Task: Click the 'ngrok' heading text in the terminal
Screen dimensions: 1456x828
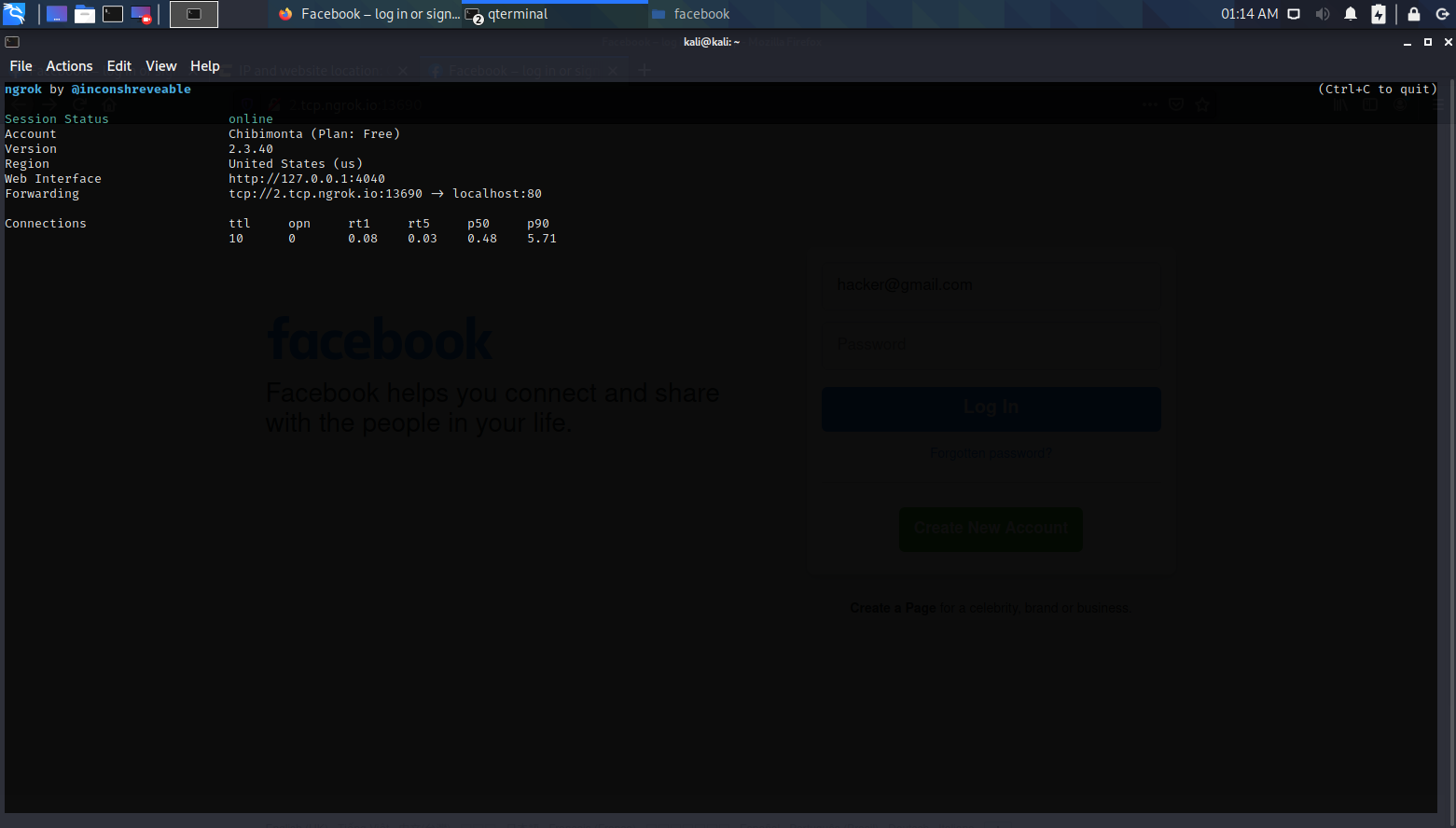Action: pos(23,90)
